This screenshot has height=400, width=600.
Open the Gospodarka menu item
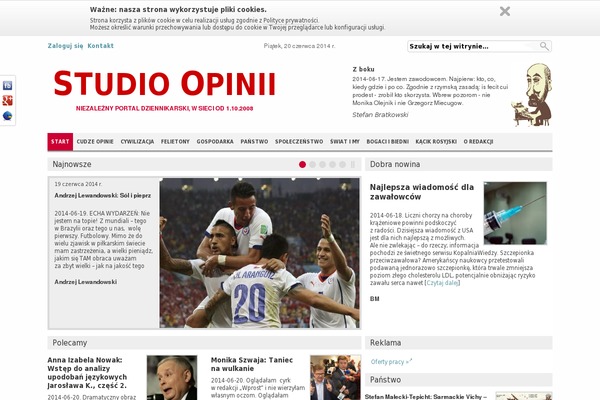click(215, 142)
